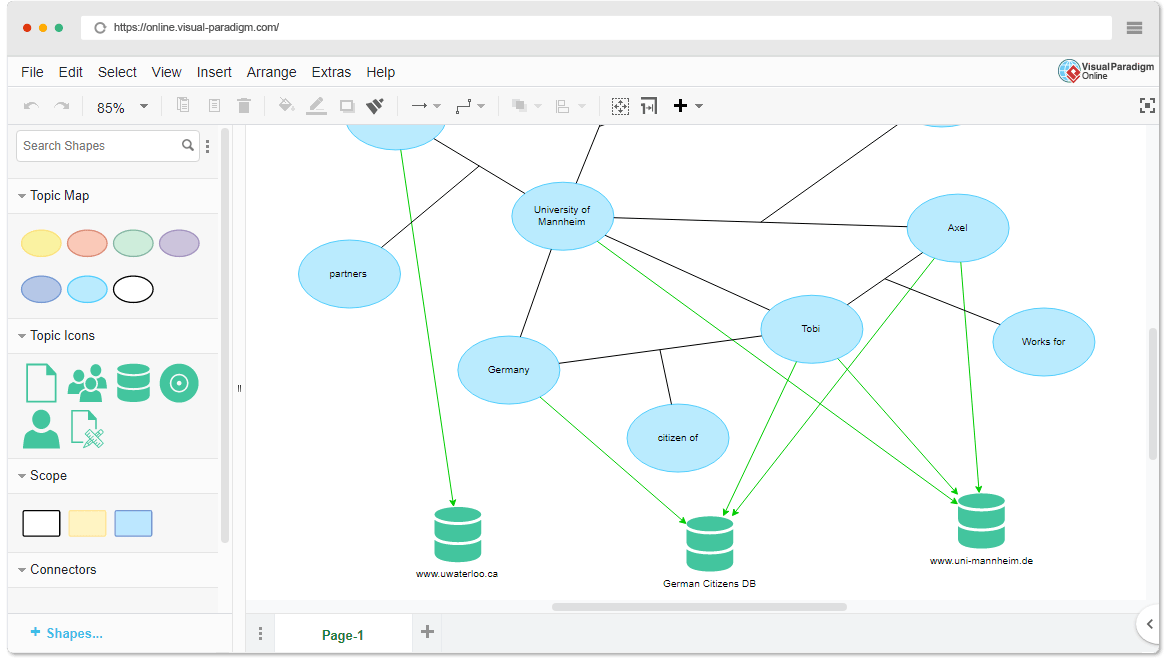The width and height of the screenshot is (1170, 665).
Task: Click the full-screen icon at top right
Action: (x=1148, y=105)
